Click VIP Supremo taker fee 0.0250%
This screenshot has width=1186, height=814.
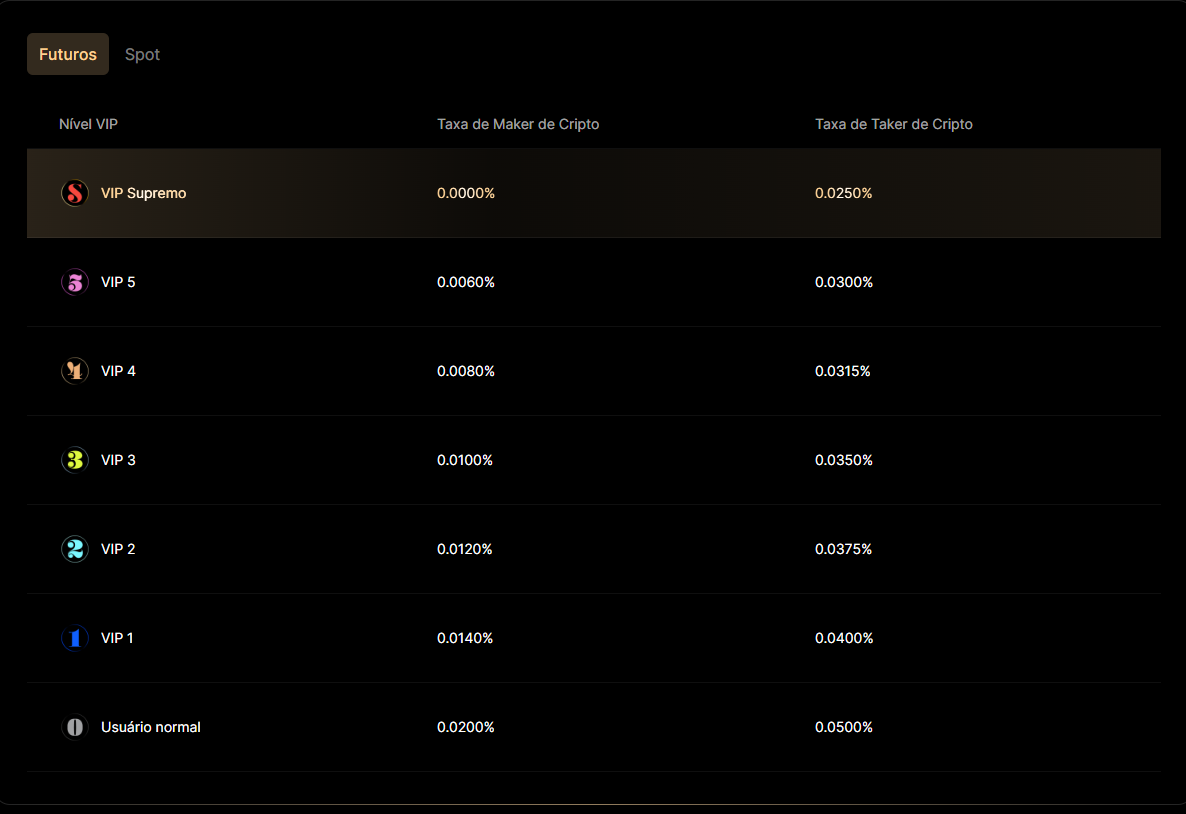coord(844,193)
